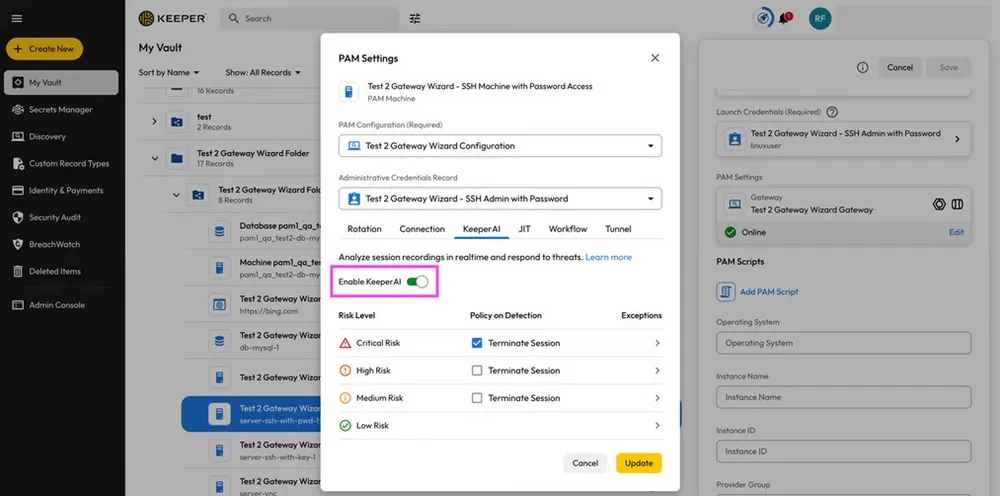Click the RF account avatar
The image size is (1000, 496).
[x=820, y=18]
